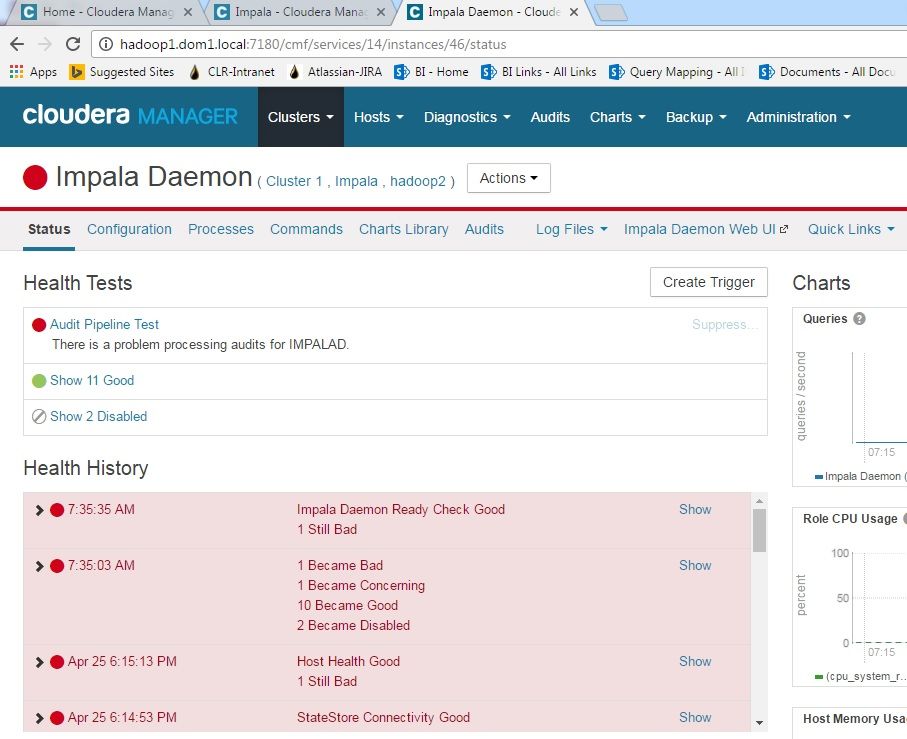Expand the 7:35:03 AM health history entry
Screen dimensions: 907x739
(39, 566)
